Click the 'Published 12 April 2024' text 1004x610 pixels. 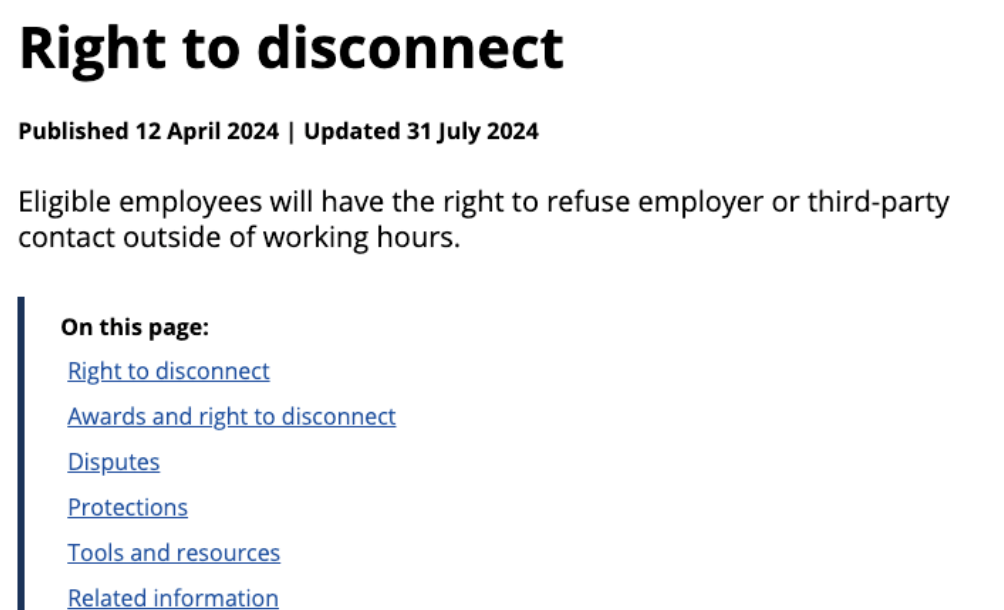[x=149, y=131]
